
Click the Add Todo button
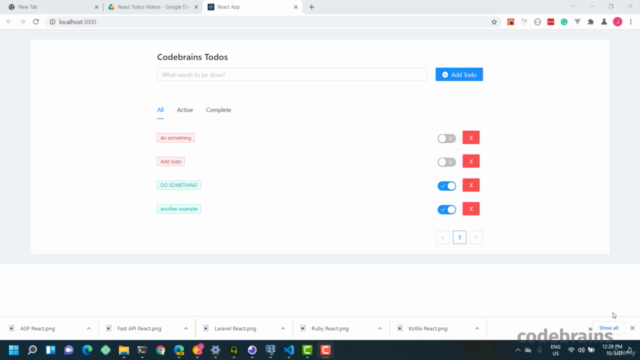click(459, 75)
